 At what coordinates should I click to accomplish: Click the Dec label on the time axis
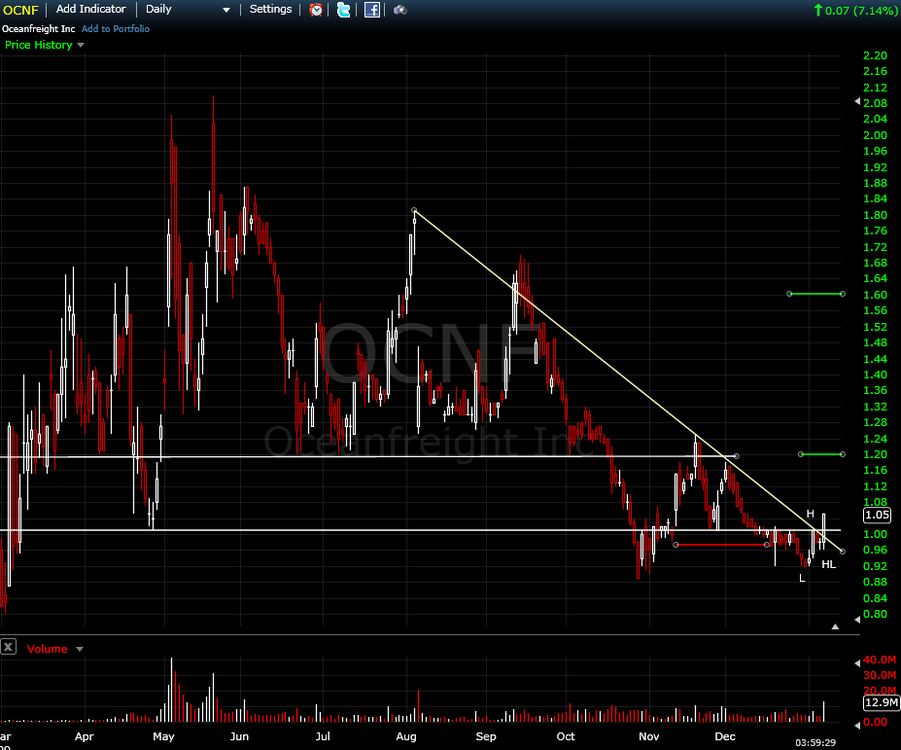coord(725,736)
